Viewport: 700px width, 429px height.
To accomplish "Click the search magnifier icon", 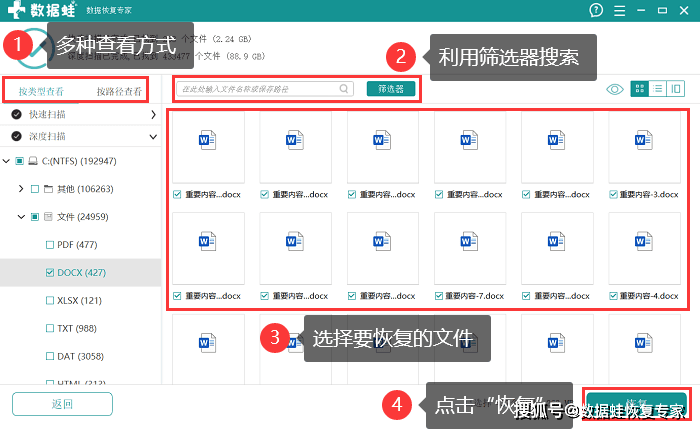I will 344,89.
